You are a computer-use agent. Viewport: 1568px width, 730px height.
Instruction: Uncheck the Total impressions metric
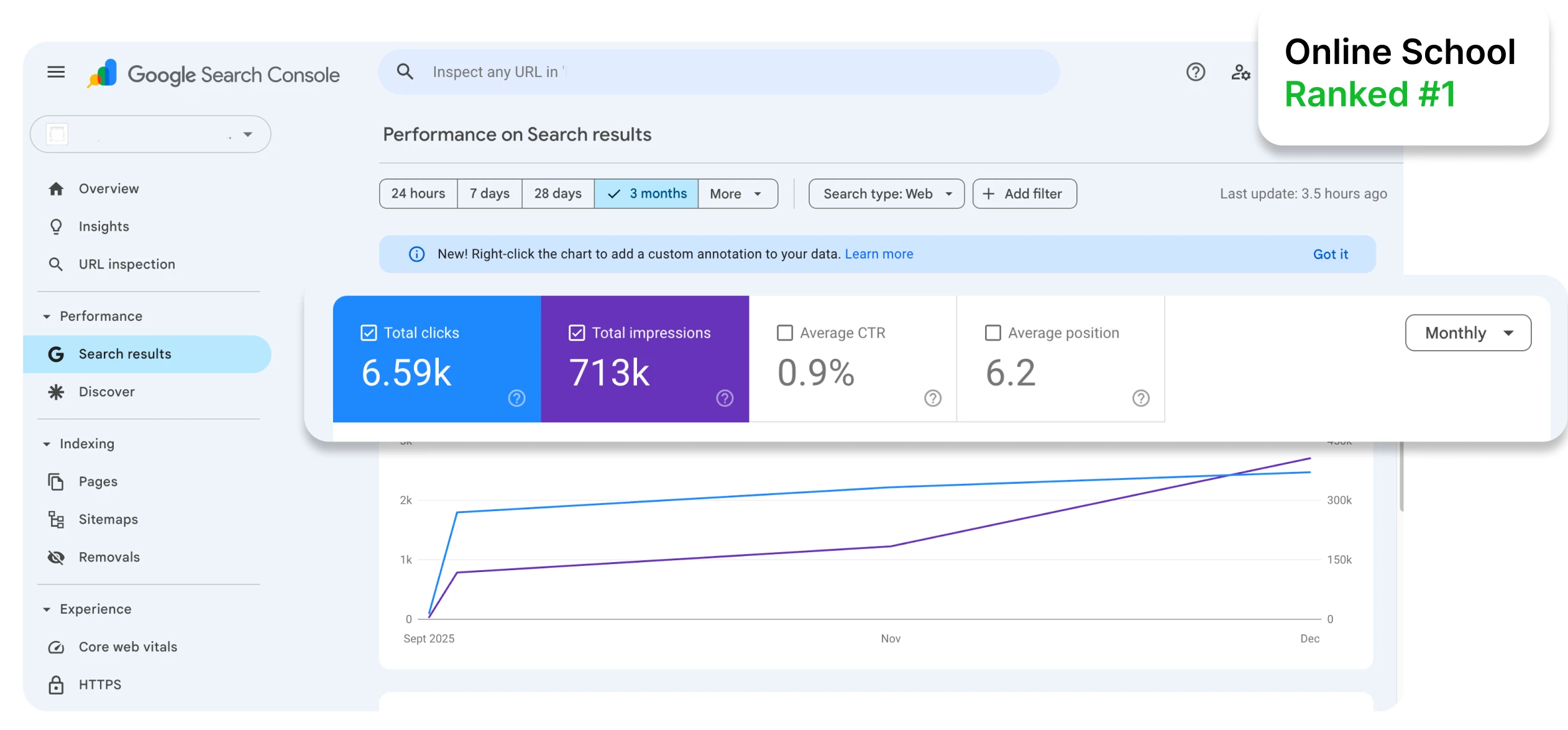577,333
